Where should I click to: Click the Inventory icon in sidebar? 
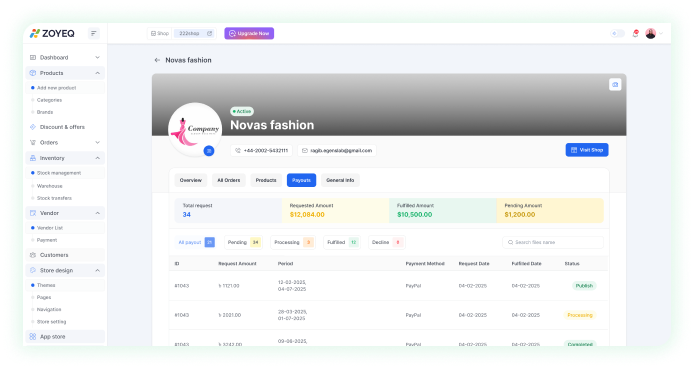click(x=33, y=158)
